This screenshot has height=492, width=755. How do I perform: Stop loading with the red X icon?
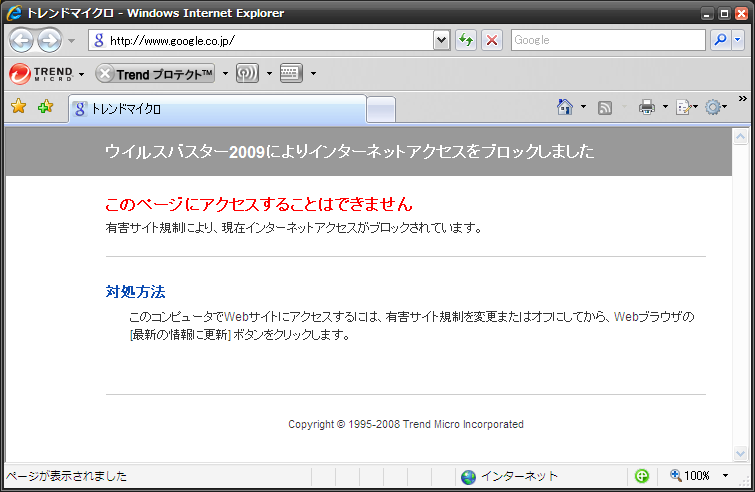(492, 40)
